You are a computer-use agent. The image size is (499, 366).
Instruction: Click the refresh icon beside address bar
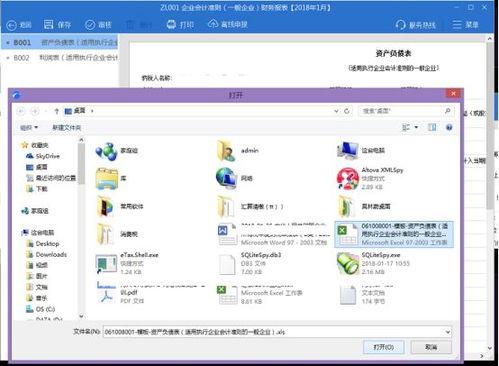(x=347, y=111)
